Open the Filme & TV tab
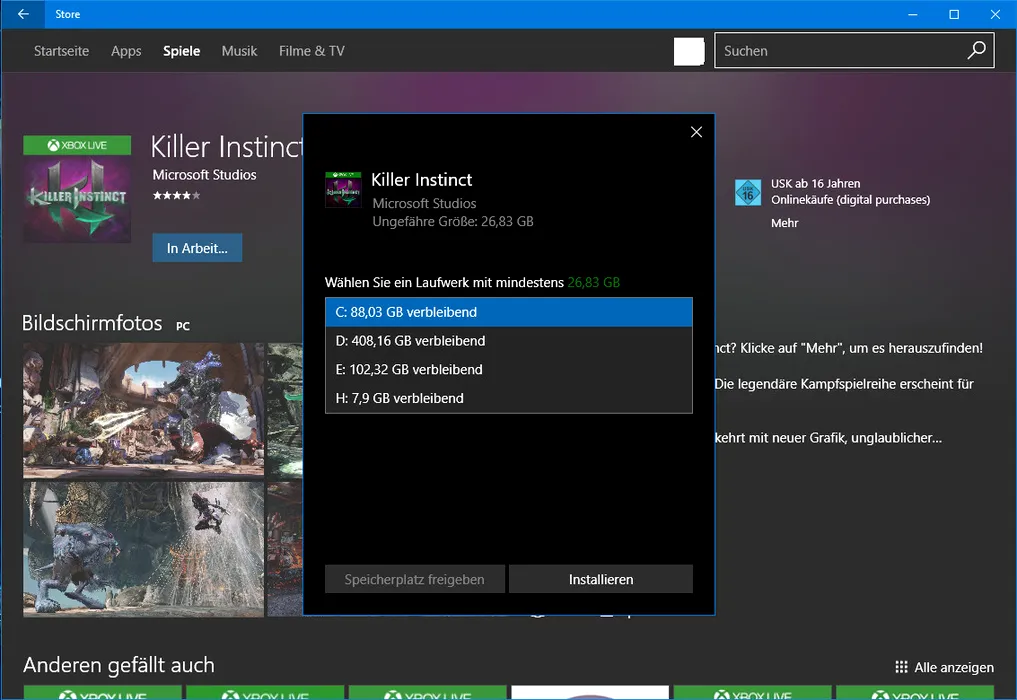The image size is (1017, 700). pos(311,51)
